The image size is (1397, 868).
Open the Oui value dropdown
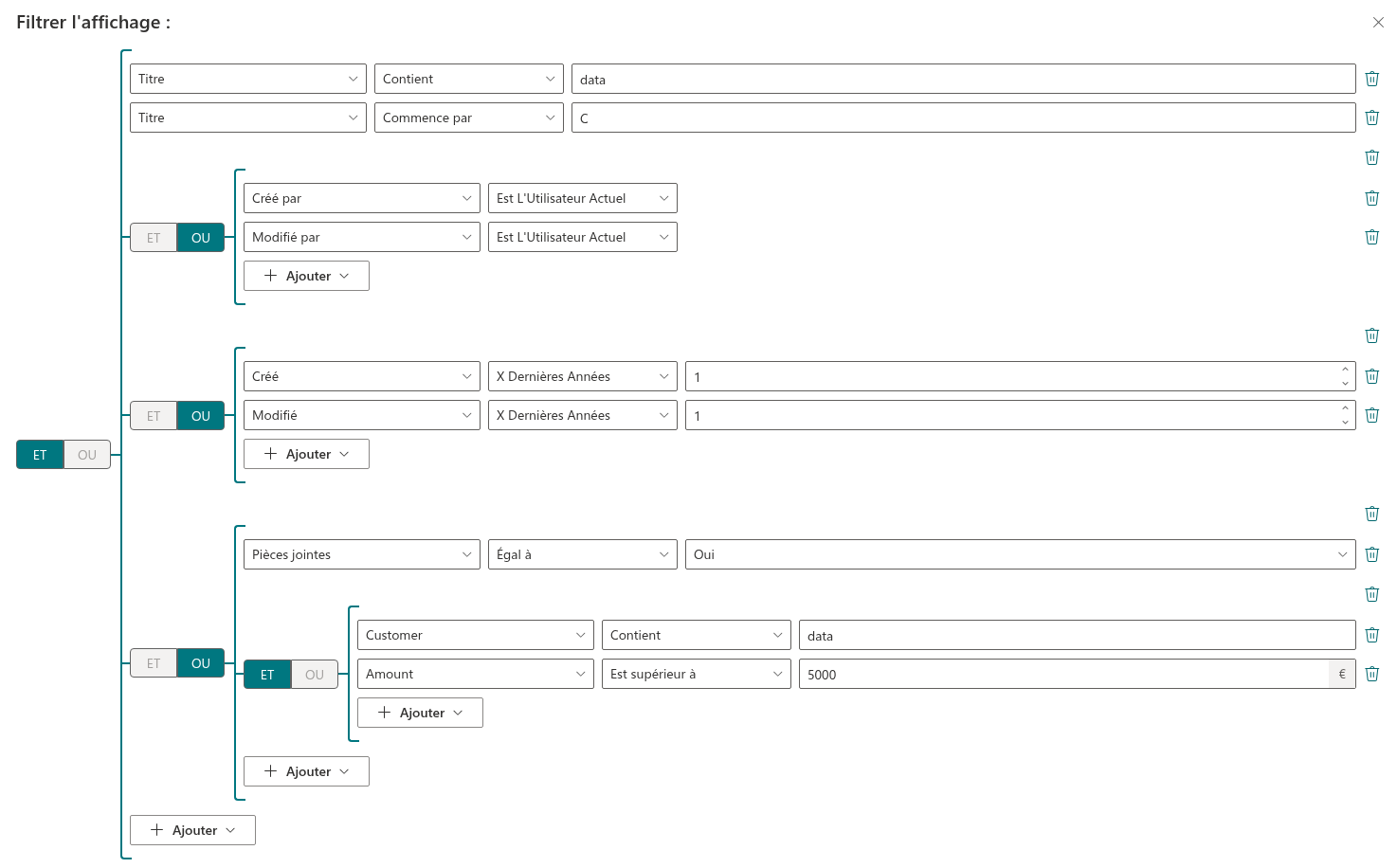click(x=1021, y=554)
